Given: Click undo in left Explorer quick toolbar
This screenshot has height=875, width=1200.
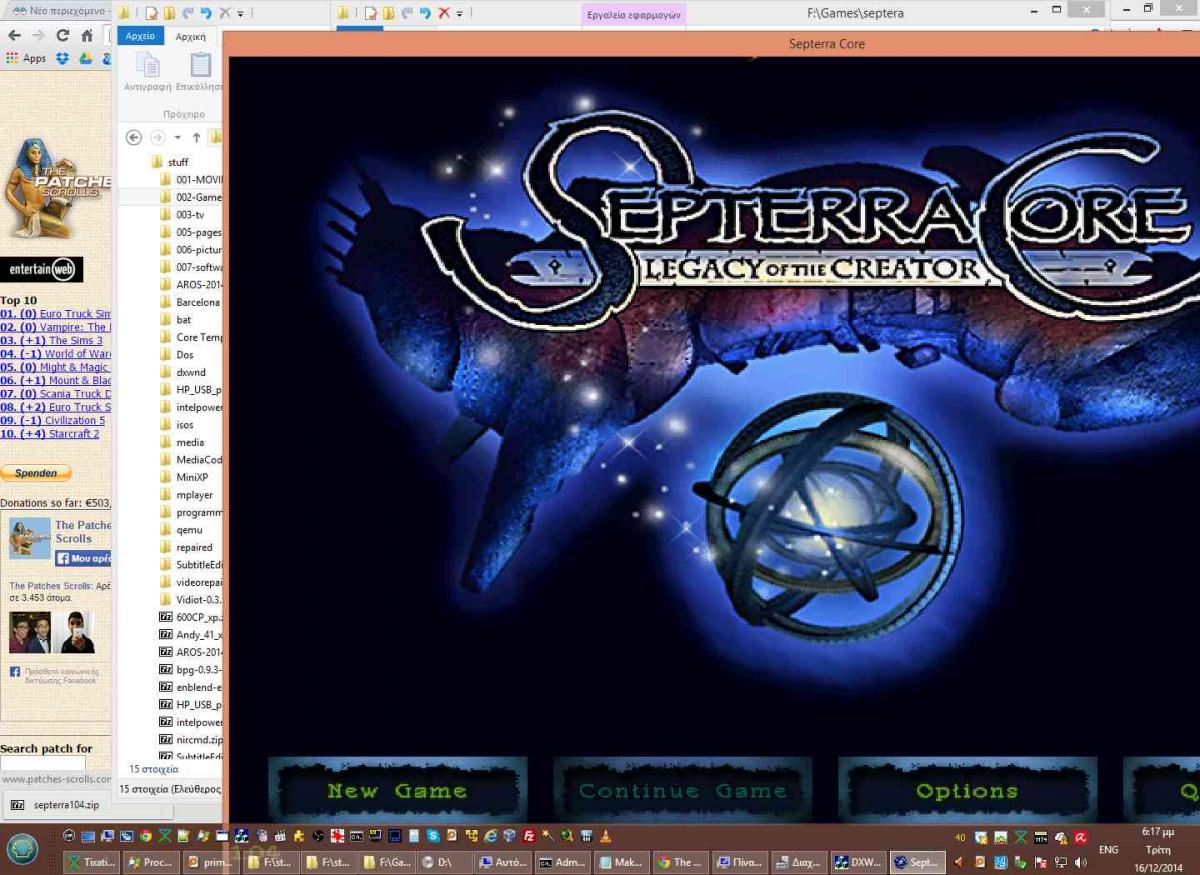Looking at the screenshot, I should [205, 13].
